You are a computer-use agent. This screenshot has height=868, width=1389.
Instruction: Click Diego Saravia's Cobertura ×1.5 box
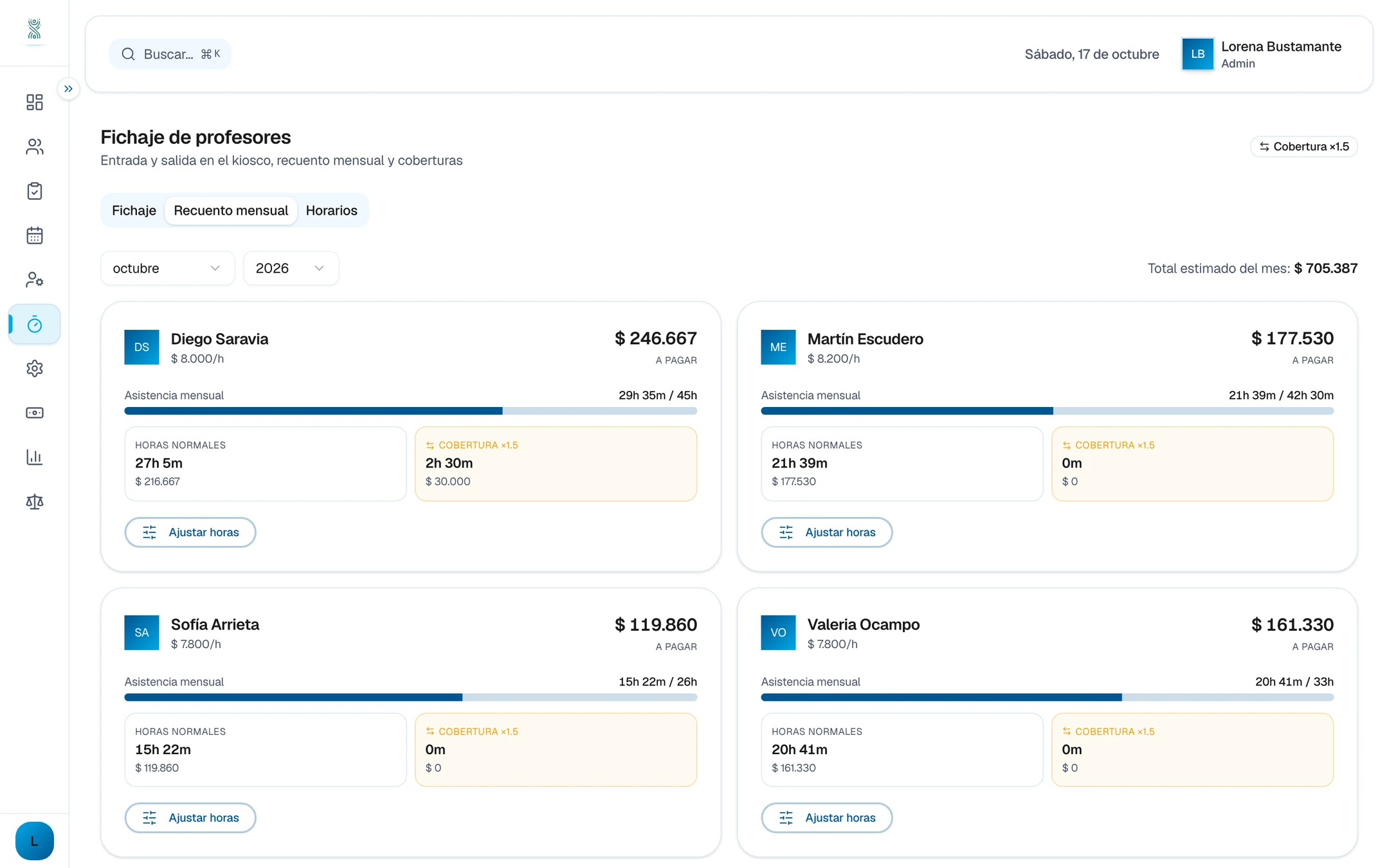point(556,464)
